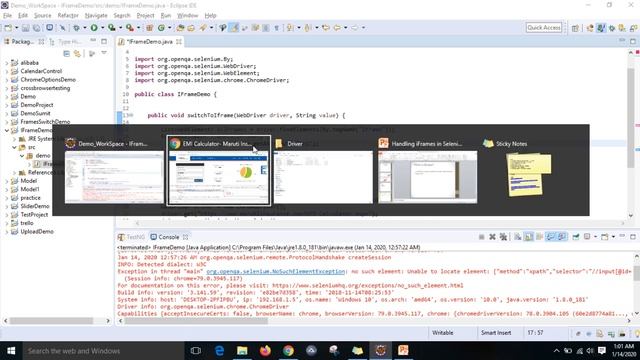640x360 pixels.
Task: Open the Refactor menu
Action: pos(68,16)
